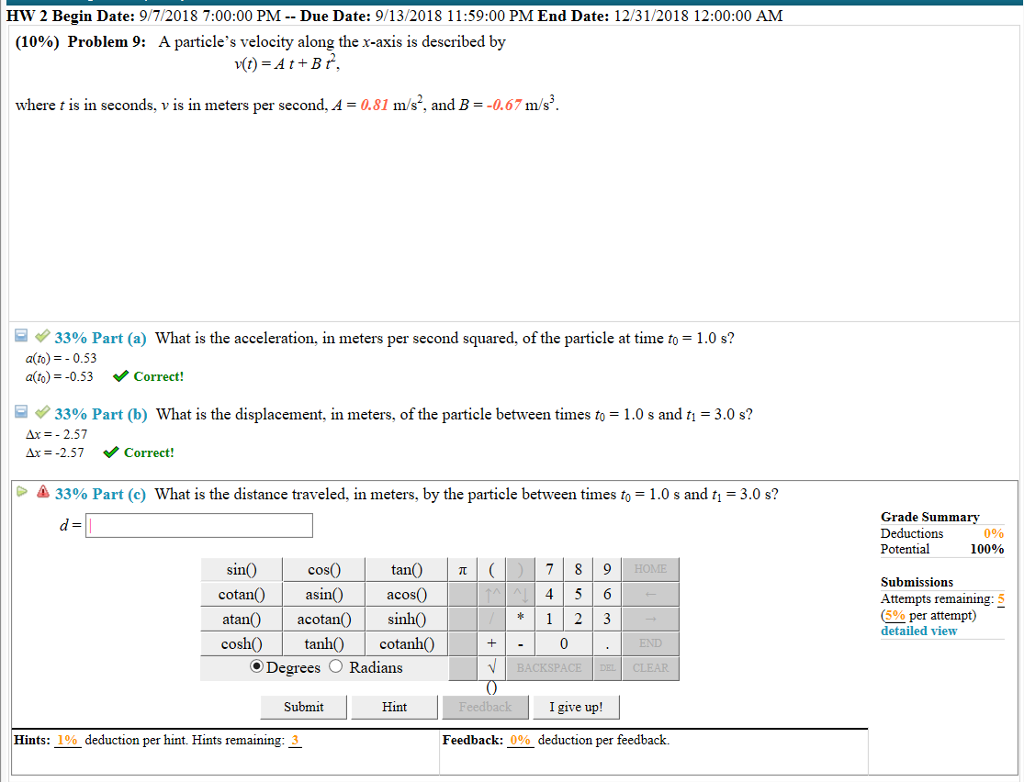Select the Degrees radio button
Image resolution: width=1024 pixels, height=782 pixels.
point(260,668)
